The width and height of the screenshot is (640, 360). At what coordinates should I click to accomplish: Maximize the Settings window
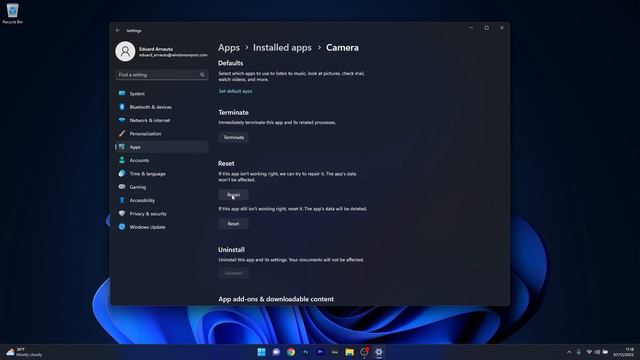[487, 28]
